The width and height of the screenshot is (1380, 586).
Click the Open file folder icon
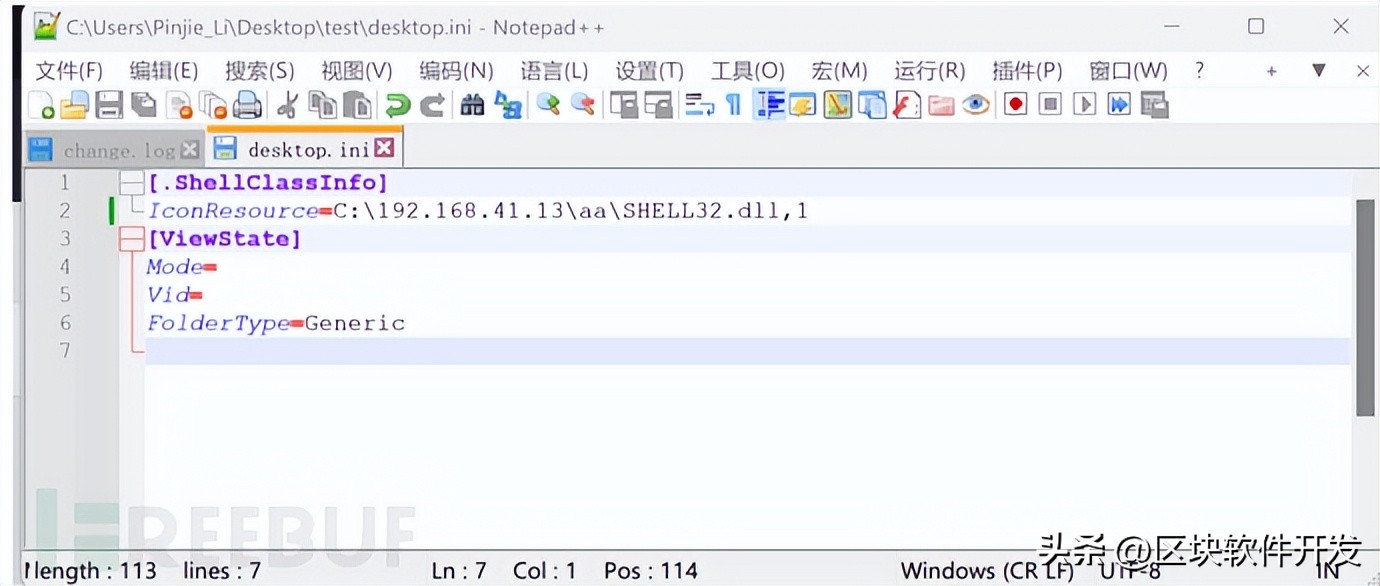pyautogui.click(x=75, y=105)
